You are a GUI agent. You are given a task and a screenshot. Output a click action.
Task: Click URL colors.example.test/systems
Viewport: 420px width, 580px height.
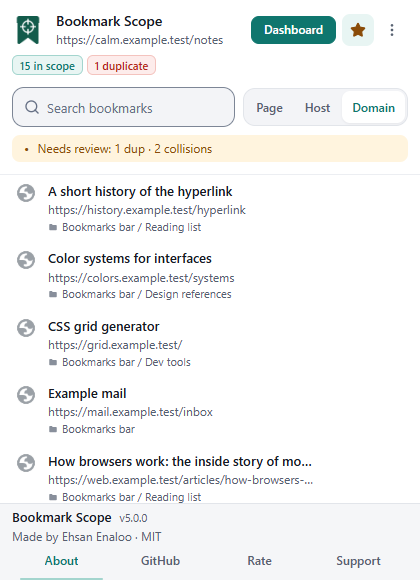coord(141,278)
